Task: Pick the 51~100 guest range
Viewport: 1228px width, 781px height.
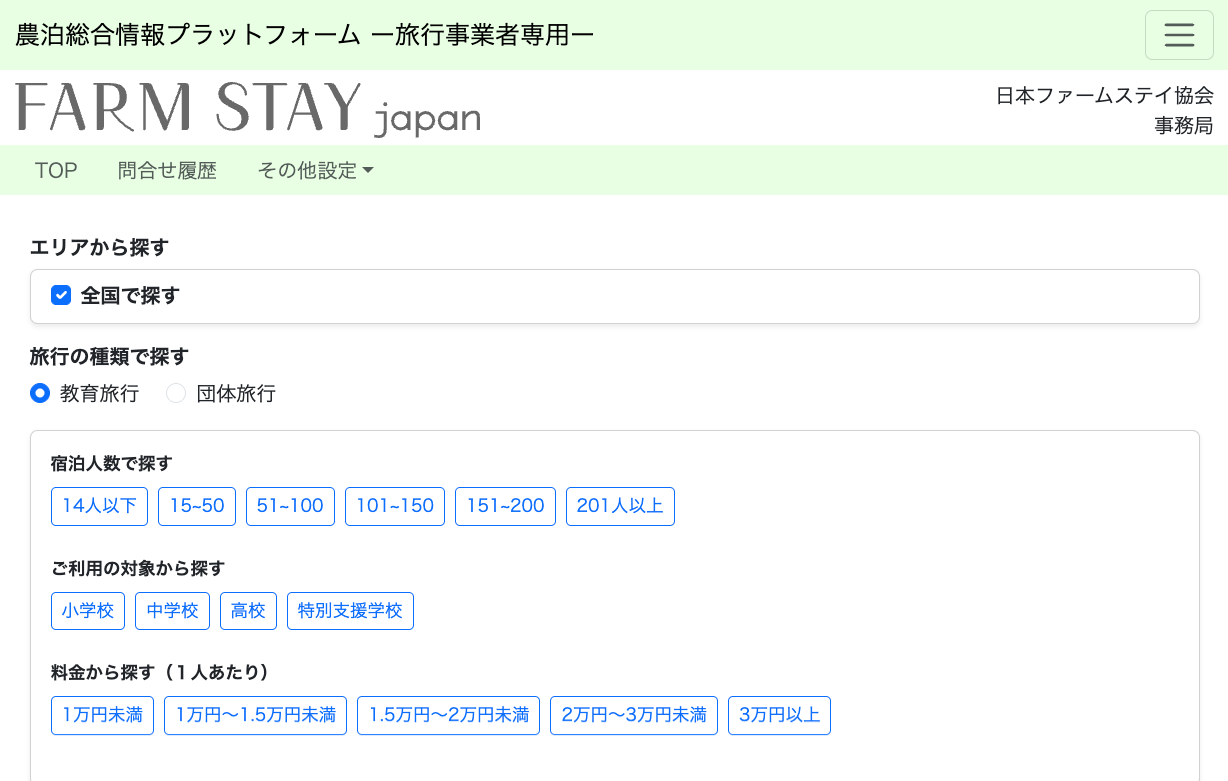Action: pos(290,506)
